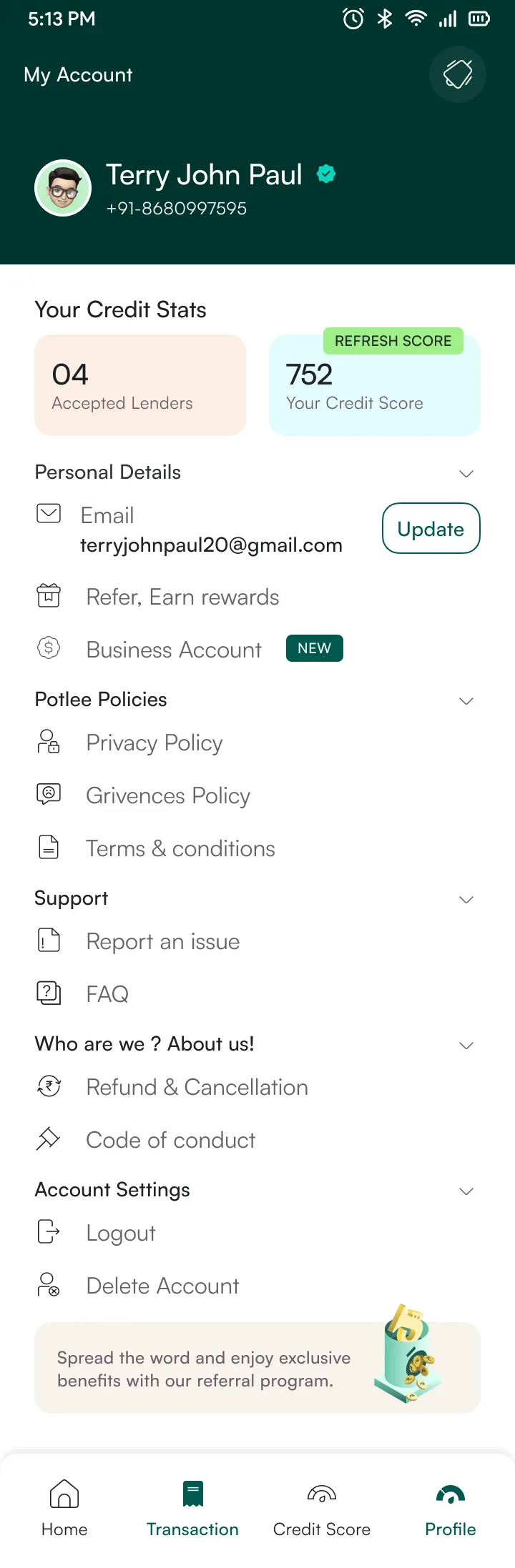Open the referral program banner
The height and width of the screenshot is (1568, 515).
click(x=257, y=1367)
